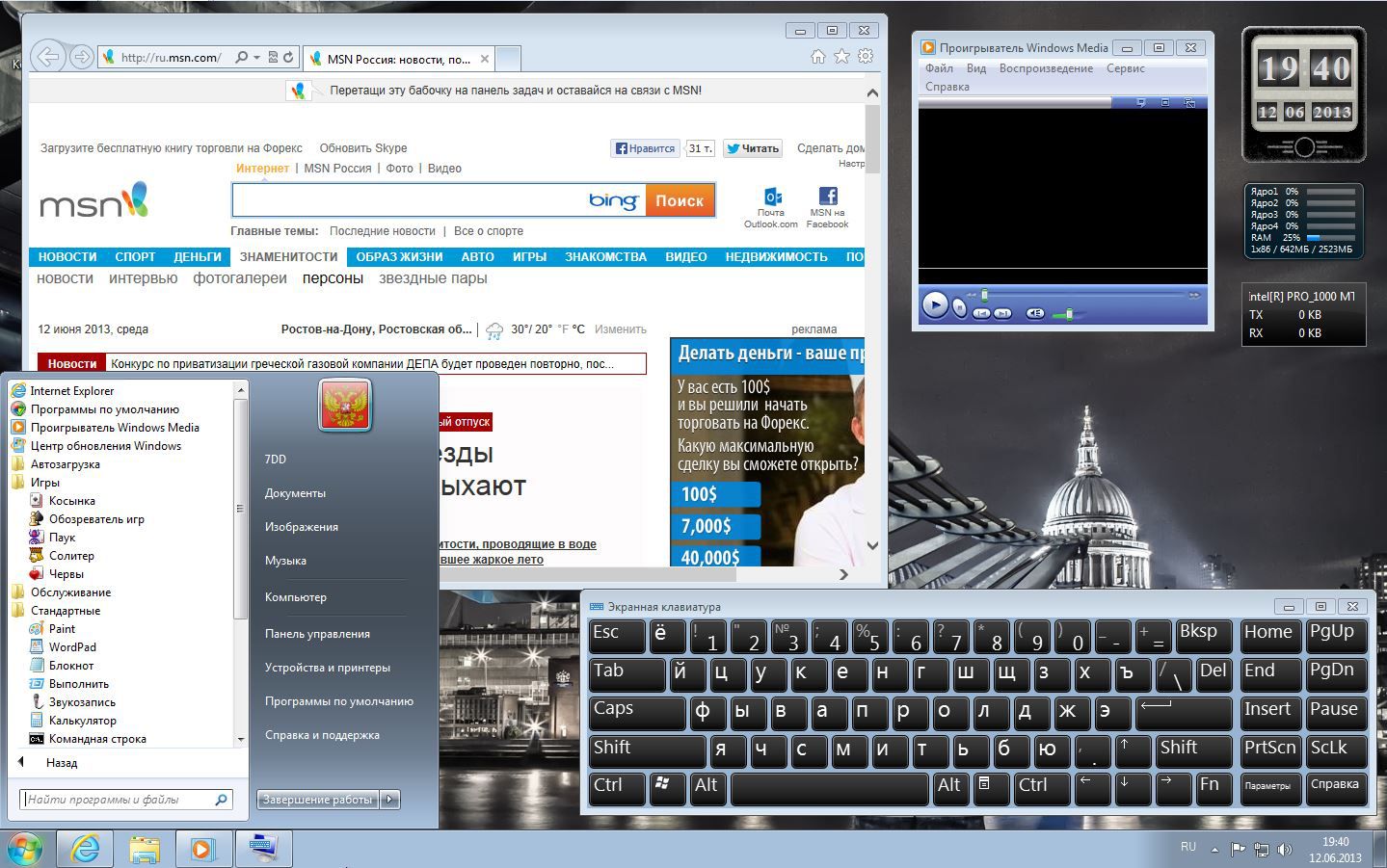The width and height of the screenshot is (1387, 868).
Task: Click the Facebook Нравится button
Action: point(645,148)
